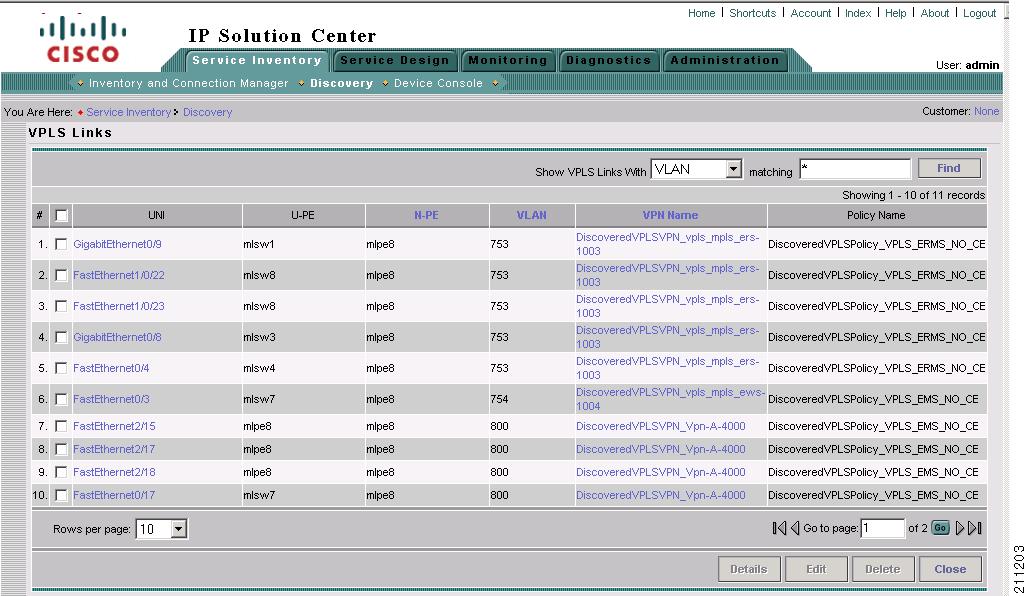
Task: Click the Delete button
Action: pyautogui.click(x=883, y=569)
